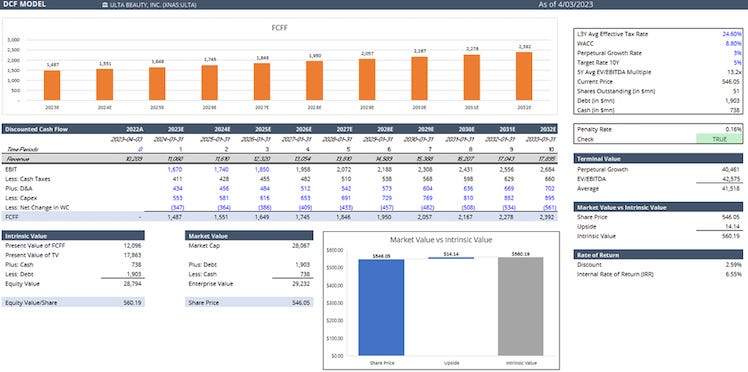Select the Market Cap value 28,067
748x372 pixels.
(x=301, y=246)
